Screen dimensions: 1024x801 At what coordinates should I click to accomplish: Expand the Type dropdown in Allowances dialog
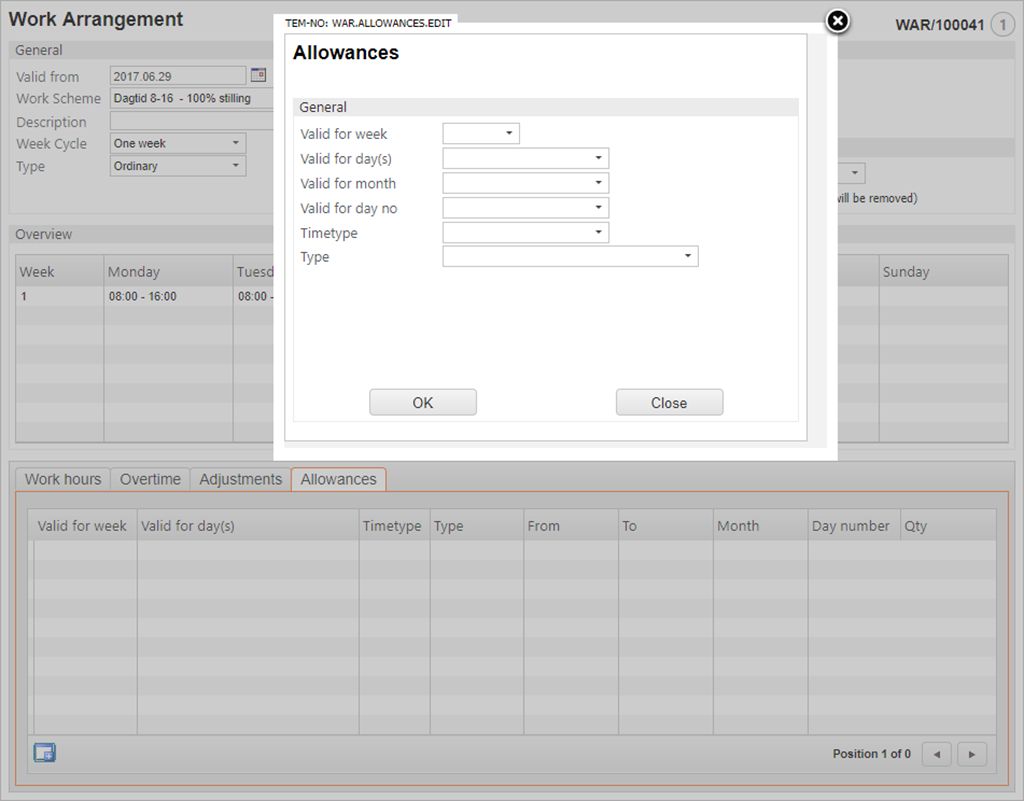[570, 257]
